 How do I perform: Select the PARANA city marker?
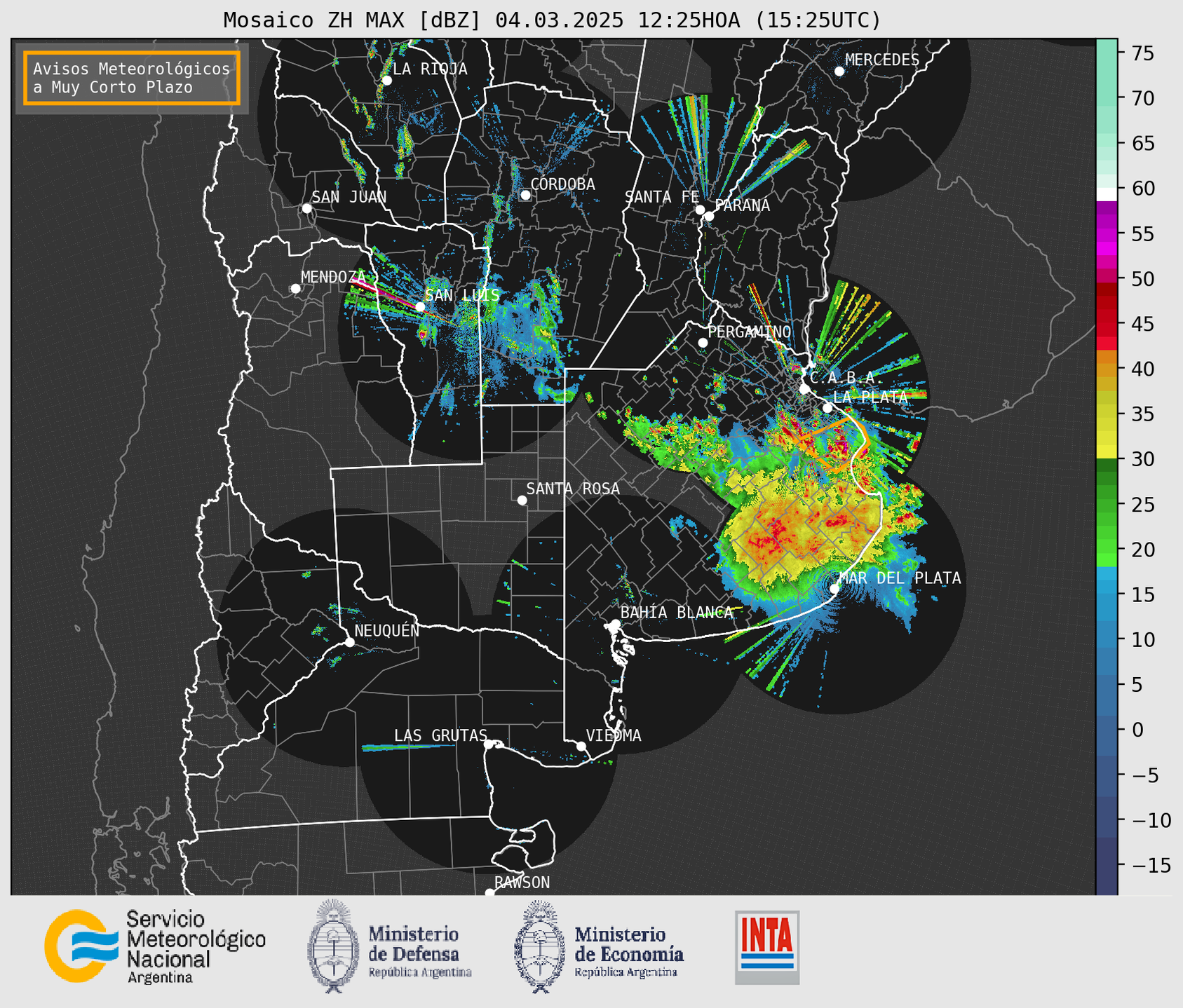click(709, 216)
